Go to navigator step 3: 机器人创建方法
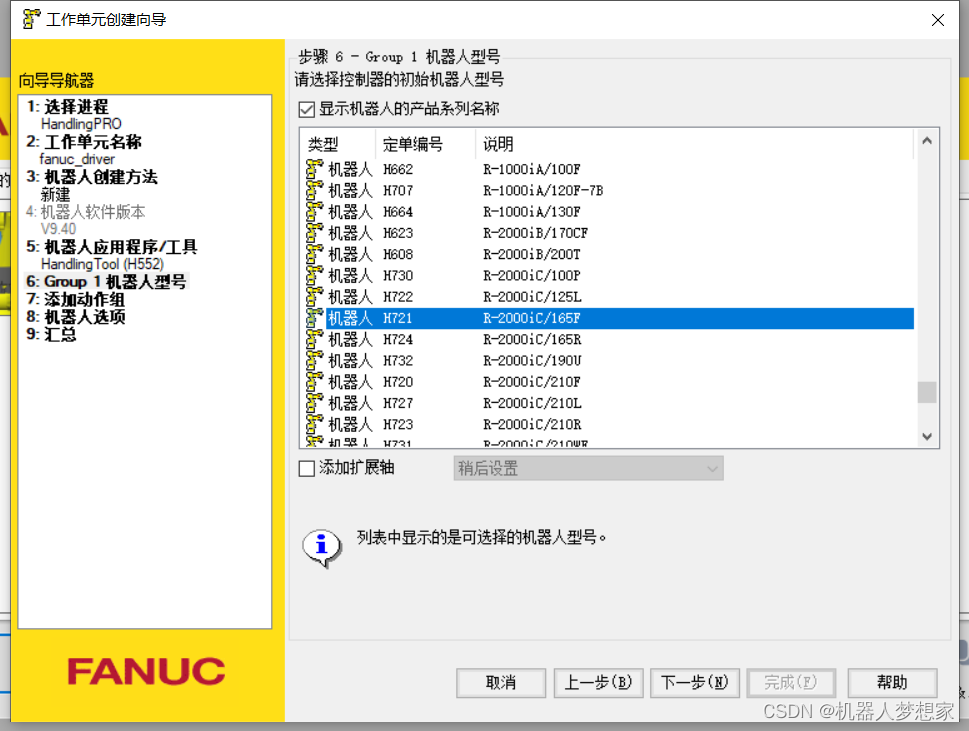 92,177
